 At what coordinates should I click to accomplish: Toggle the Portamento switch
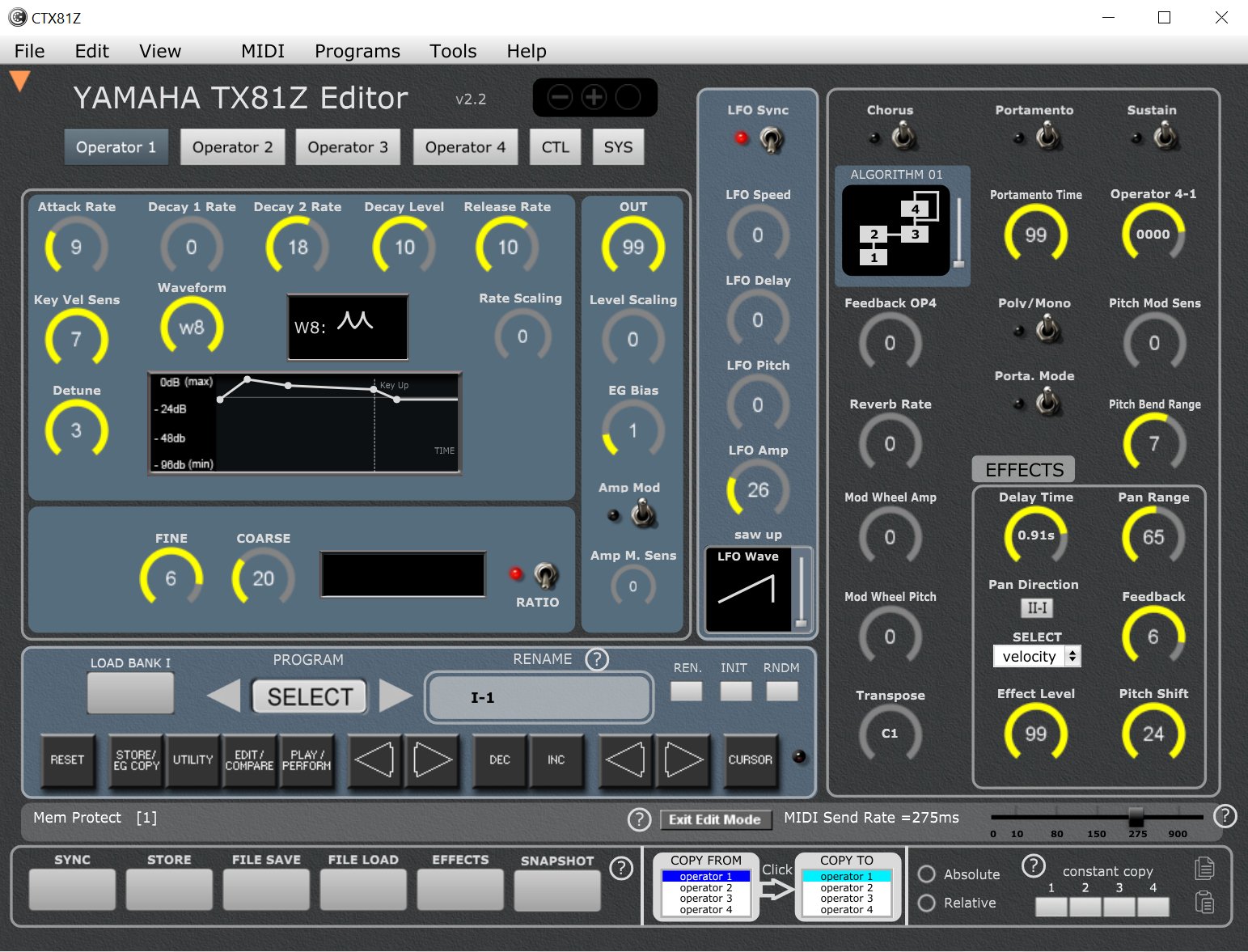[x=1048, y=137]
